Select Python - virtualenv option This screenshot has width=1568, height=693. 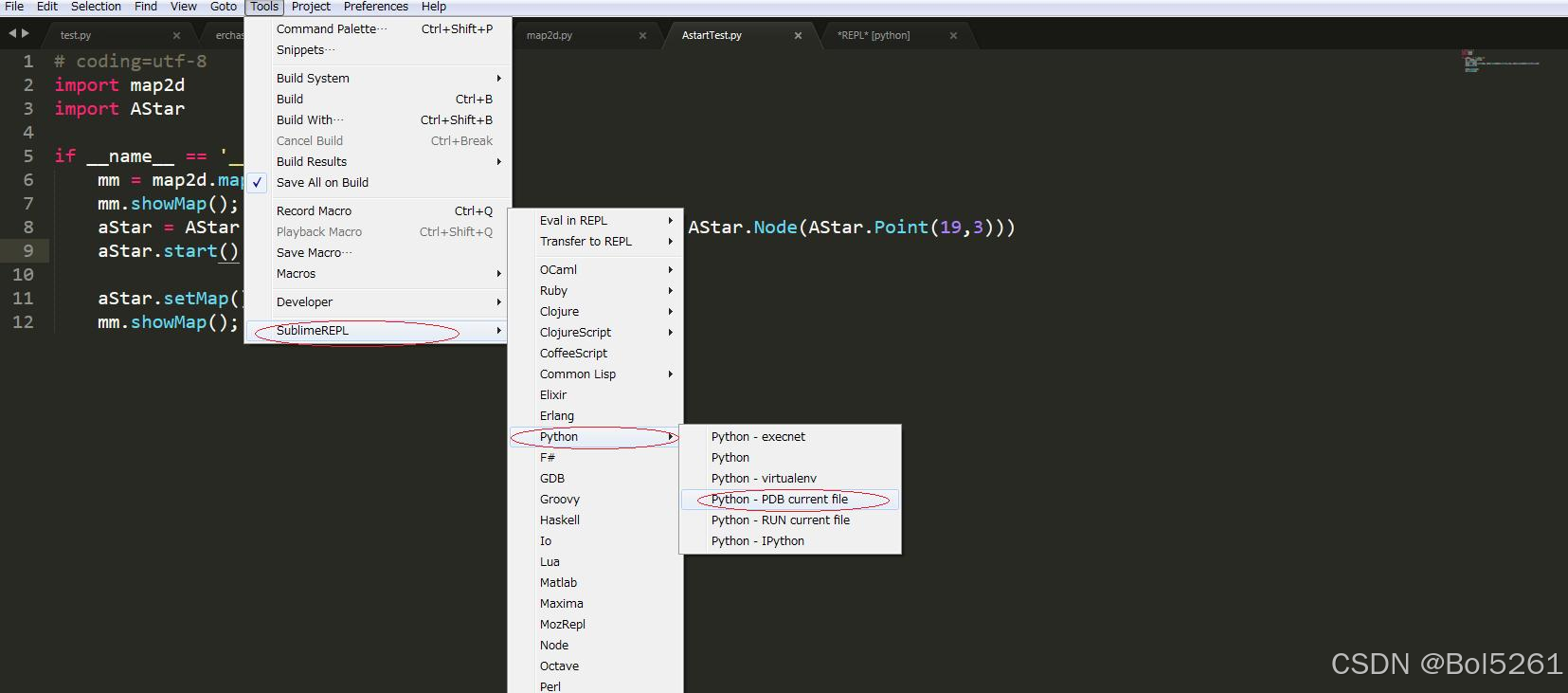point(790,479)
